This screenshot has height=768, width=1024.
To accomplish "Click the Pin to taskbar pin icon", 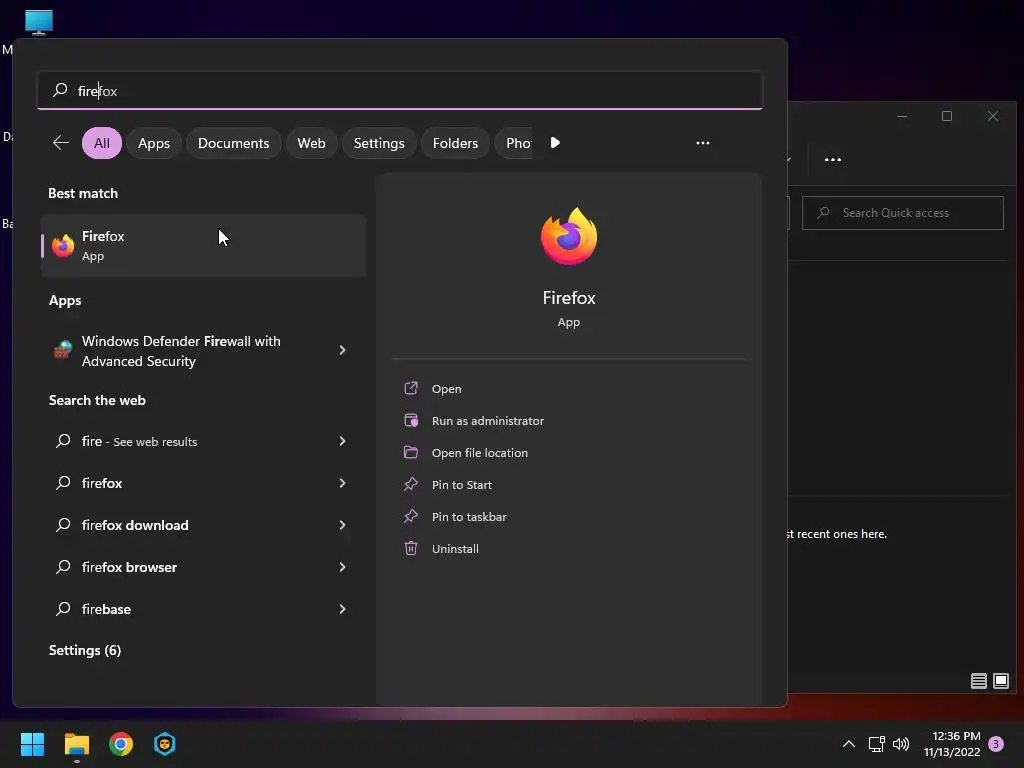I will click(x=411, y=516).
